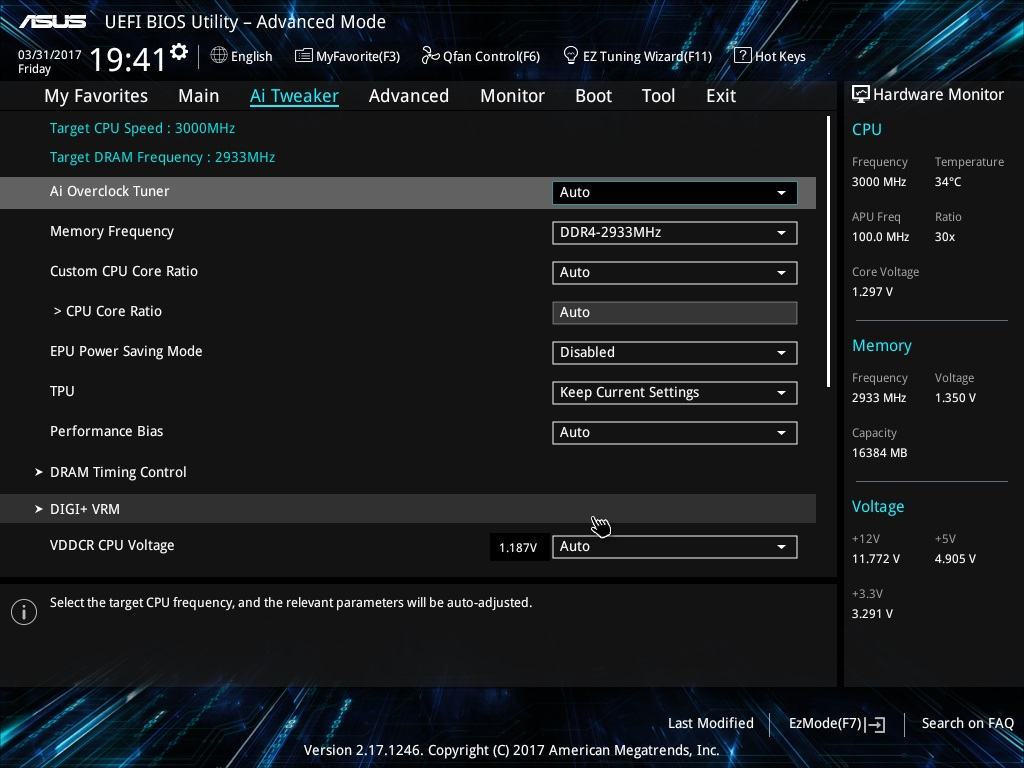Open the Ai Overclock Tuner dropdown
This screenshot has width=1024, height=768.
pyautogui.click(x=675, y=193)
